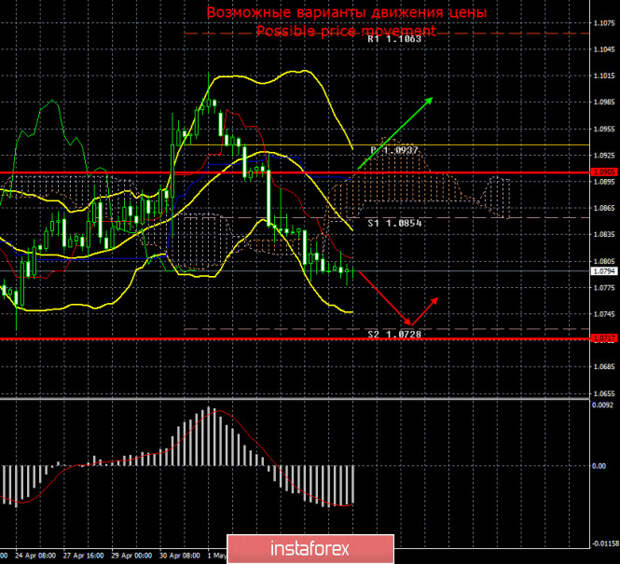620x564 pixels.
Task: Click the S1 1.0854 support label
Action: point(395,223)
